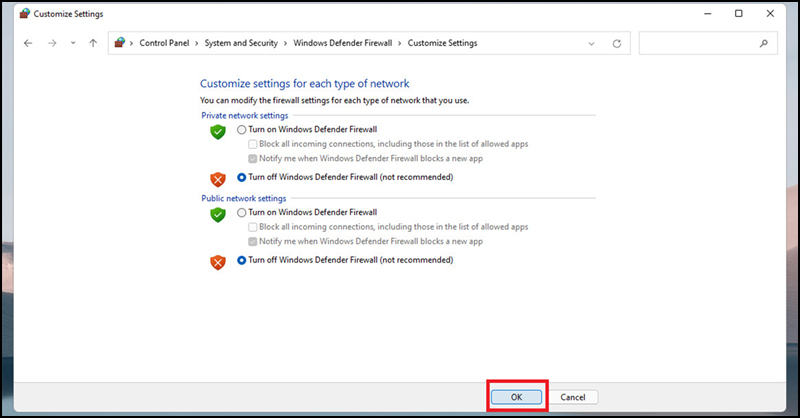
Task: Click the search magnifier icon
Action: tap(764, 43)
